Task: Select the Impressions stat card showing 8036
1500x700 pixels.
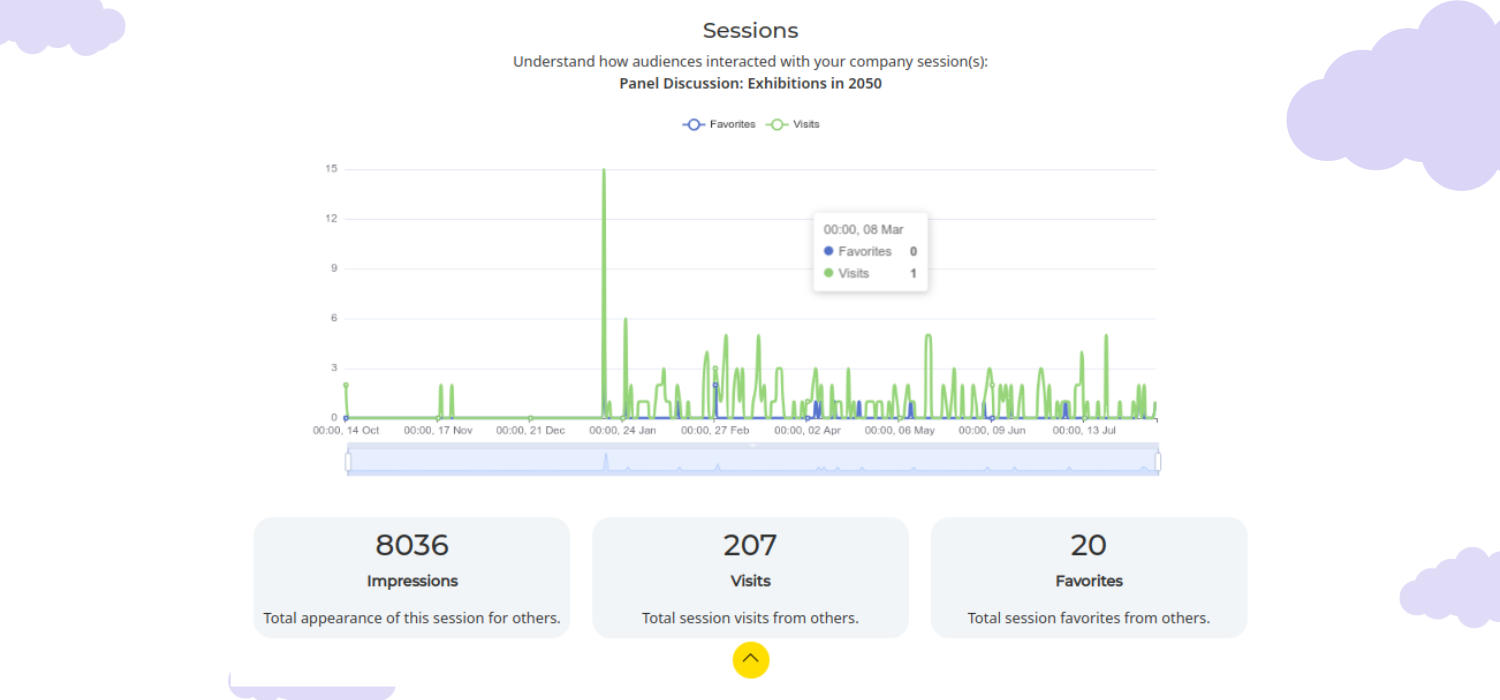Action: pos(412,577)
